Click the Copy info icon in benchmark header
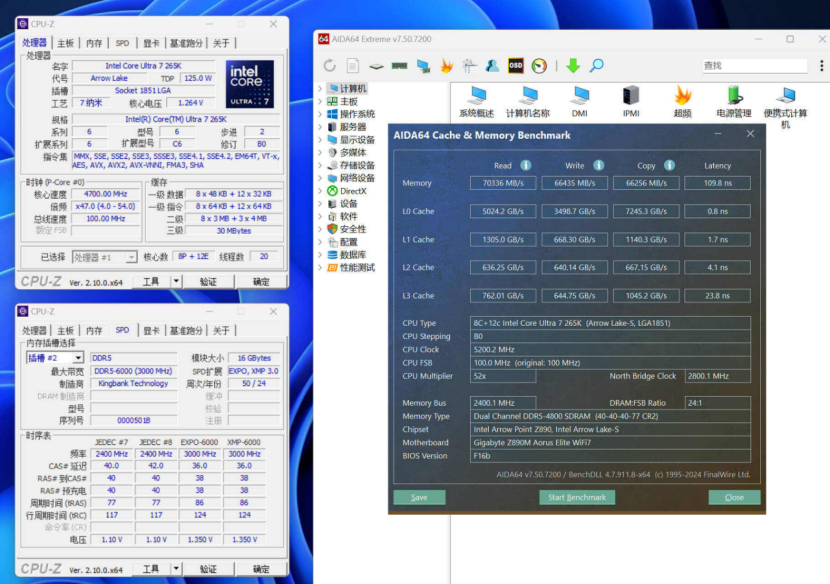The height and width of the screenshot is (584, 830). click(x=670, y=165)
